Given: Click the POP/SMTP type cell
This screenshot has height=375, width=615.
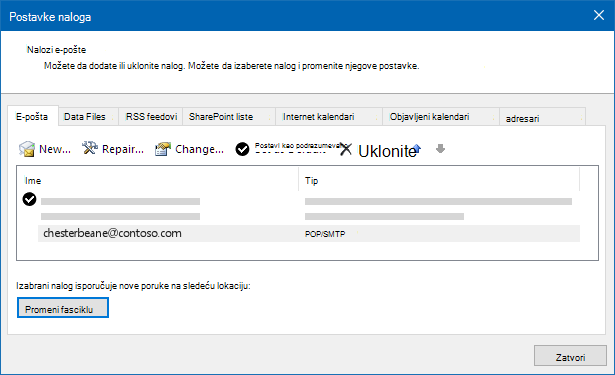Looking at the screenshot, I should 325,234.
